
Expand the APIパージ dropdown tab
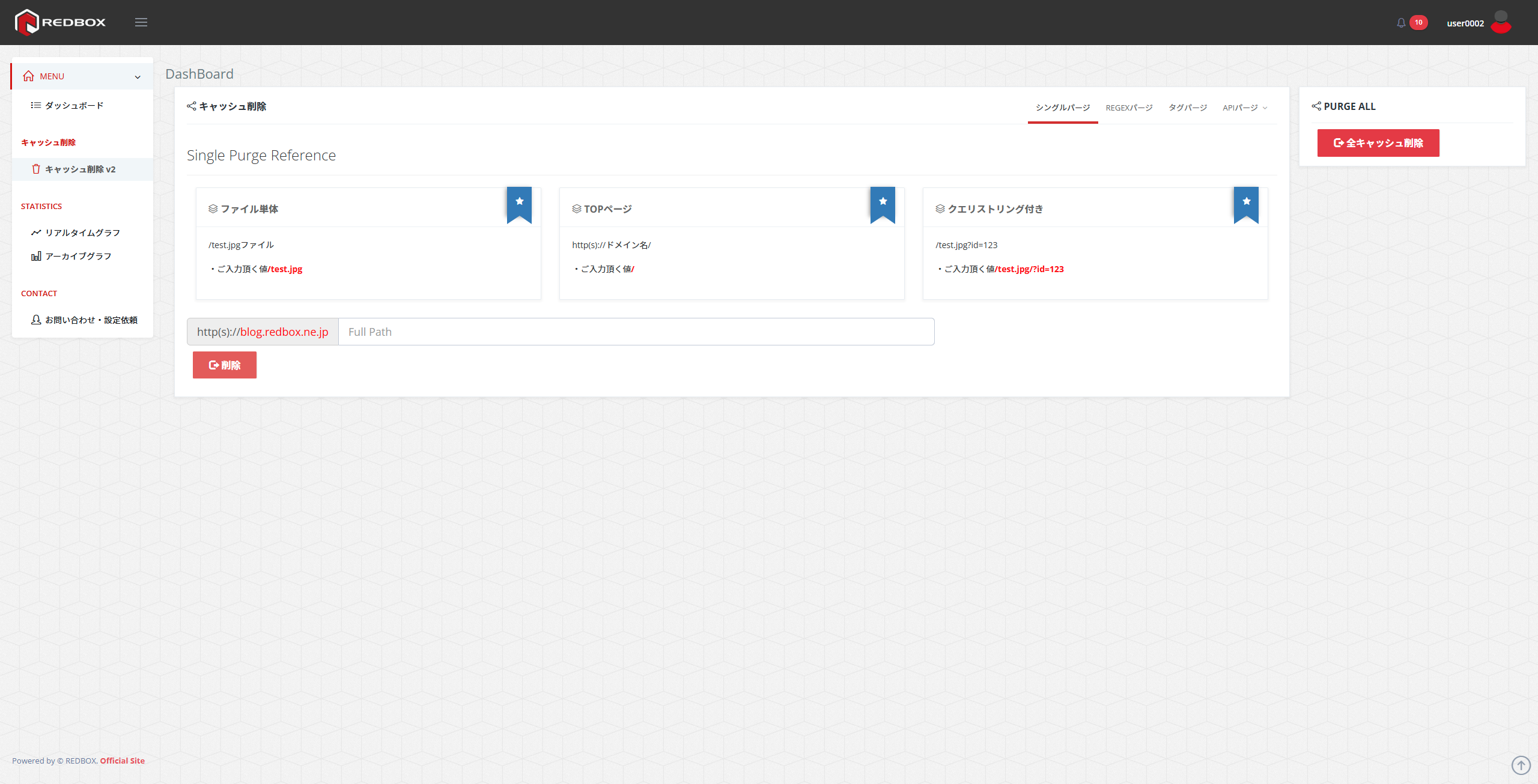click(x=1245, y=108)
